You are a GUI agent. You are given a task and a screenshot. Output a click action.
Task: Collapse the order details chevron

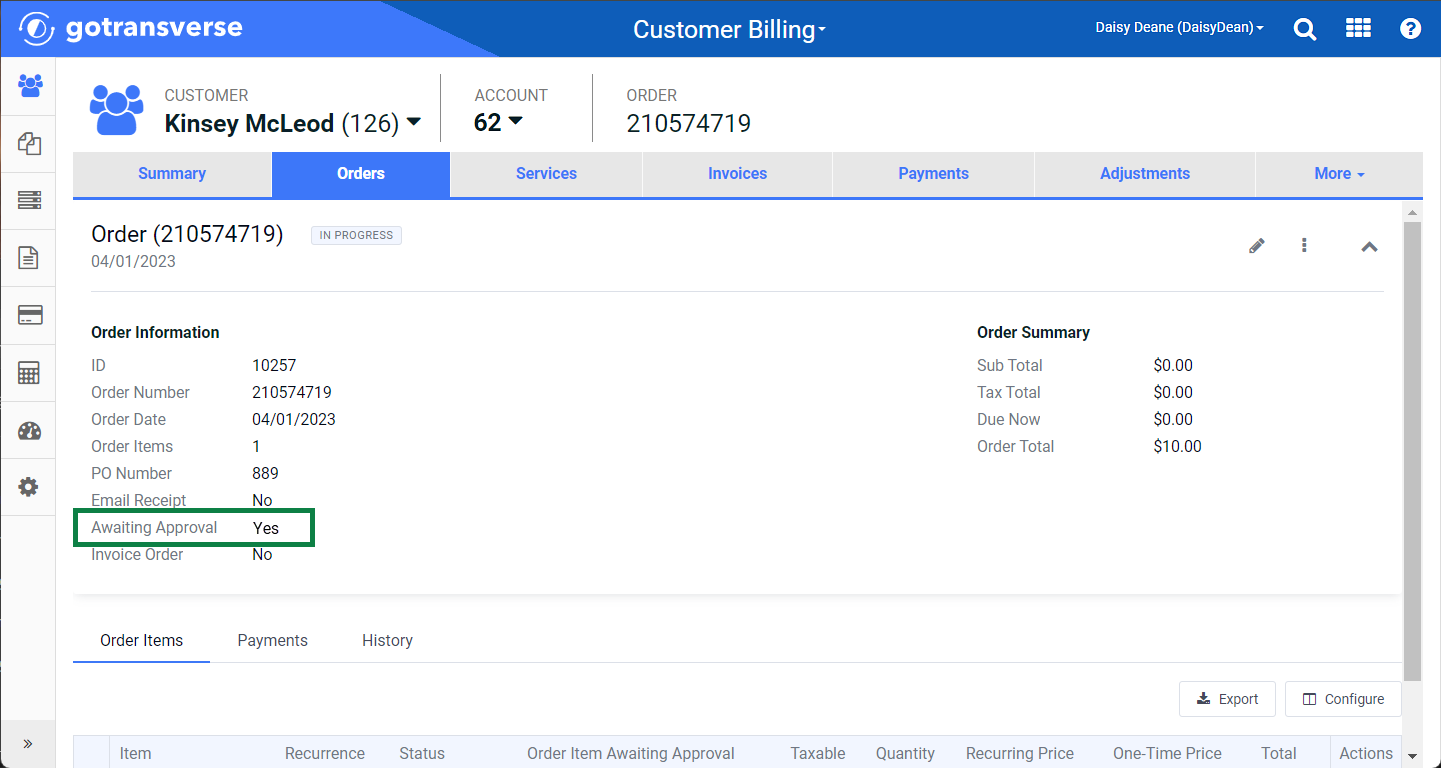pyautogui.click(x=1370, y=246)
